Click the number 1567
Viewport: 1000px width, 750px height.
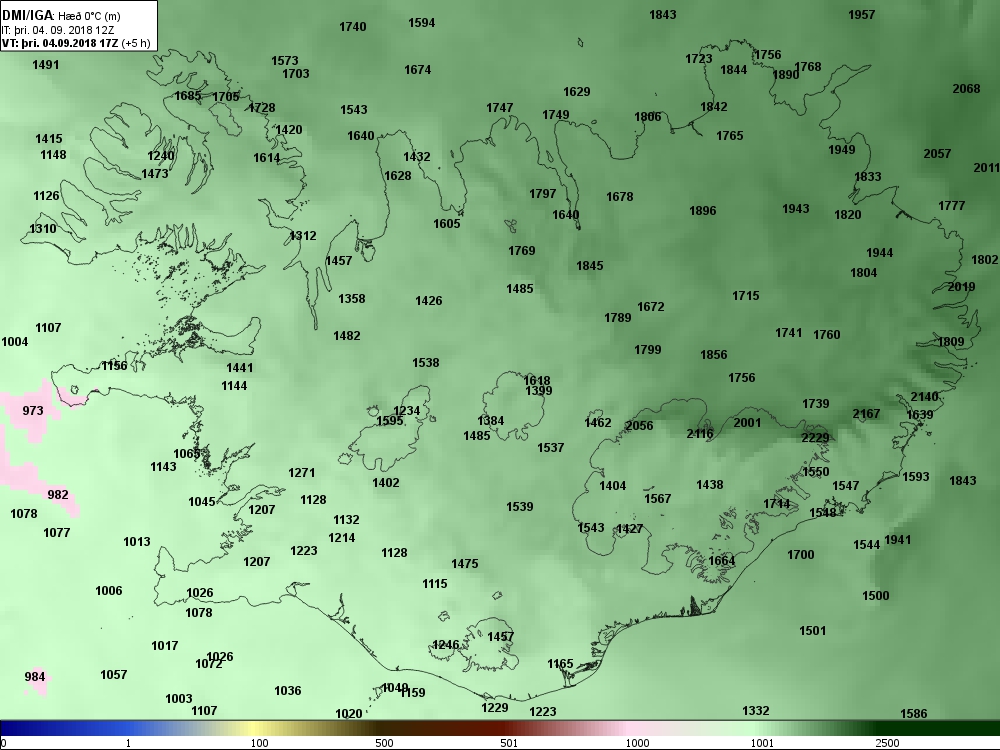(x=658, y=498)
